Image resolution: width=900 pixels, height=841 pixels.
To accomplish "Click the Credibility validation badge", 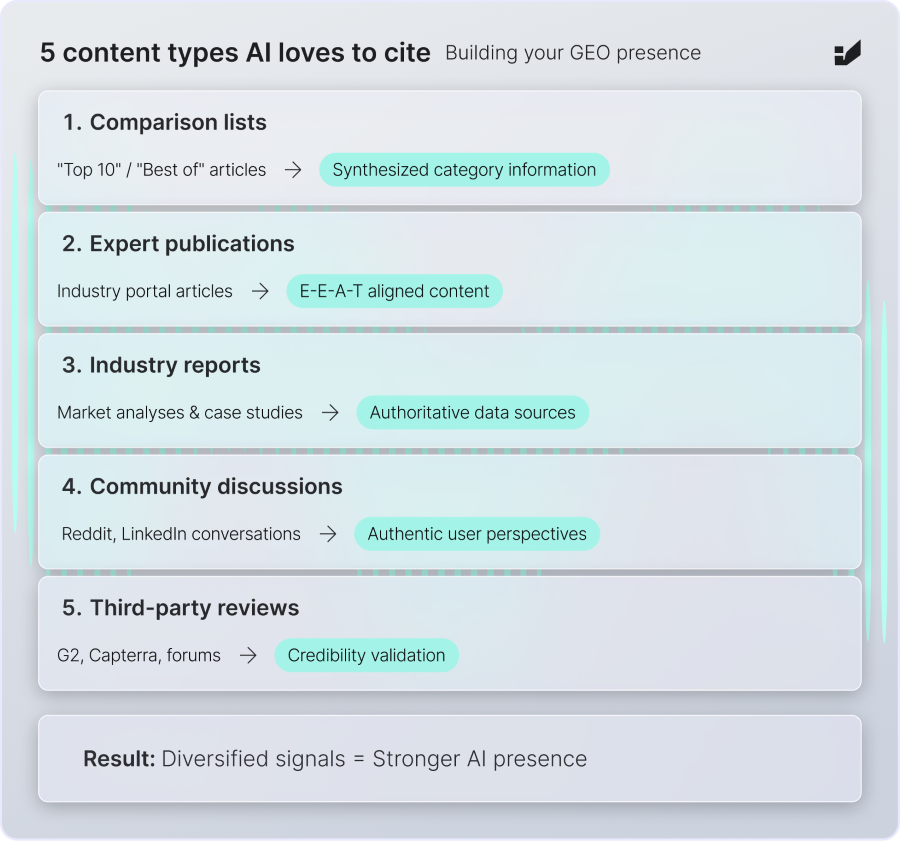I will [x=366, y=656].
